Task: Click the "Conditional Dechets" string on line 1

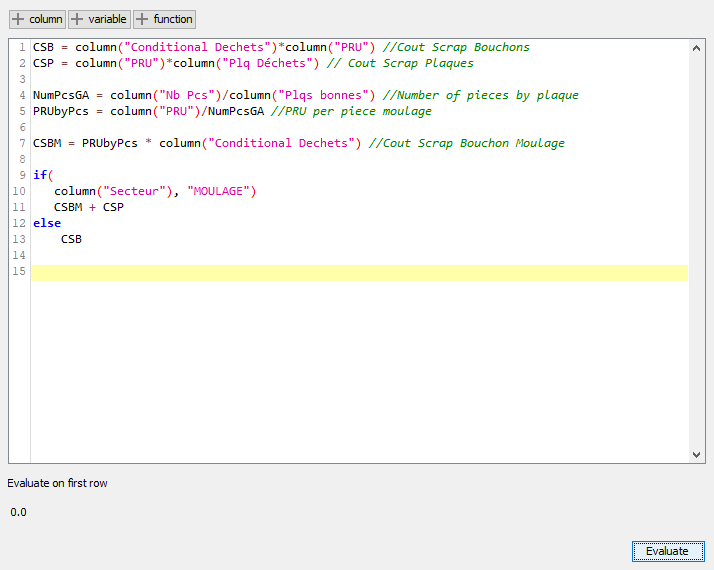Action: click(x=197, y=47)
